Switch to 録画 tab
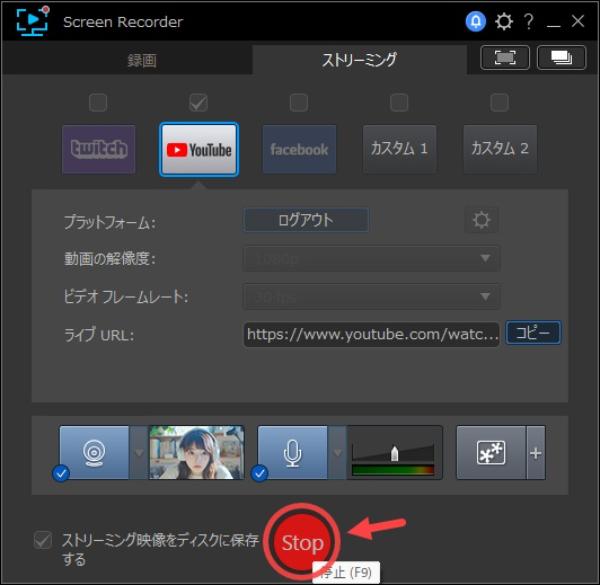The height and width of the screenshot is (585, 600). pos(142,60)
